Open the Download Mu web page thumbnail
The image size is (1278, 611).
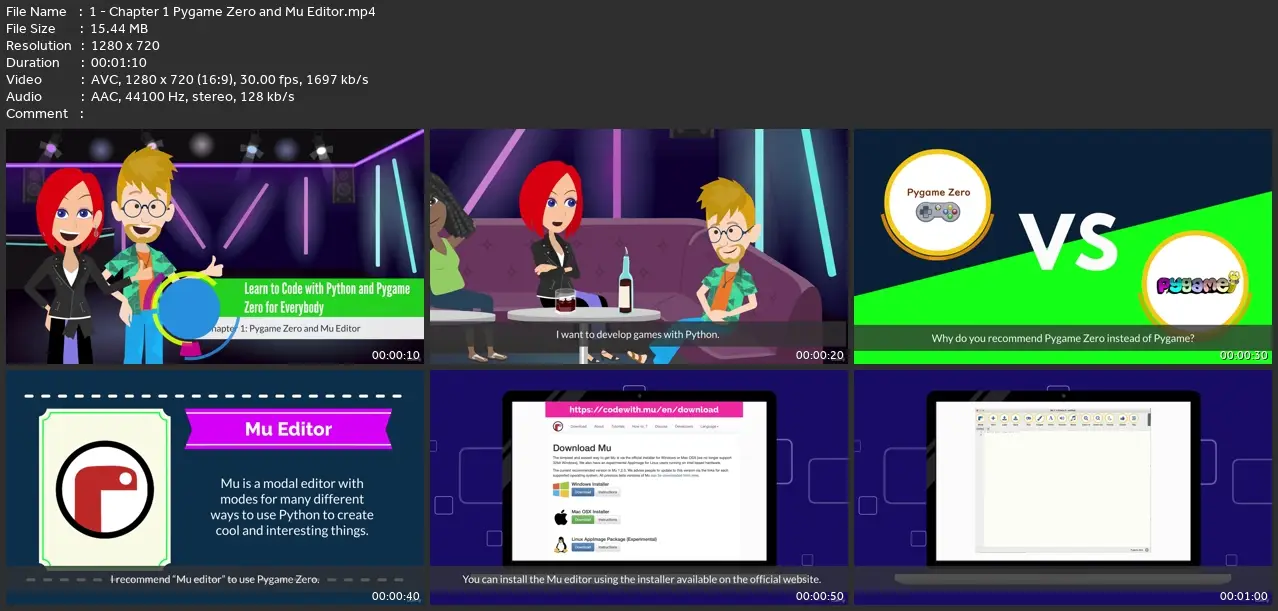point(639,488)
